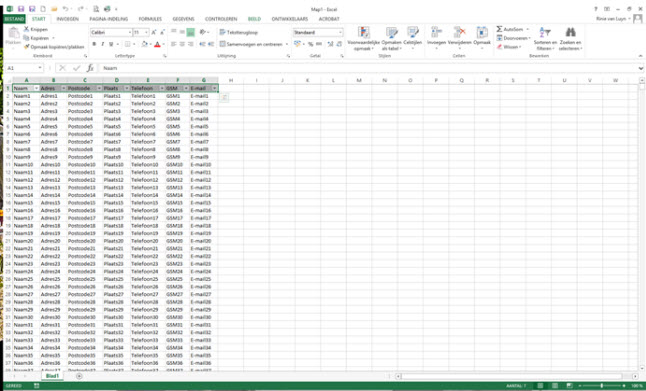Toggle italic formatting
The image size is (646, 391).
click(102, 44)
